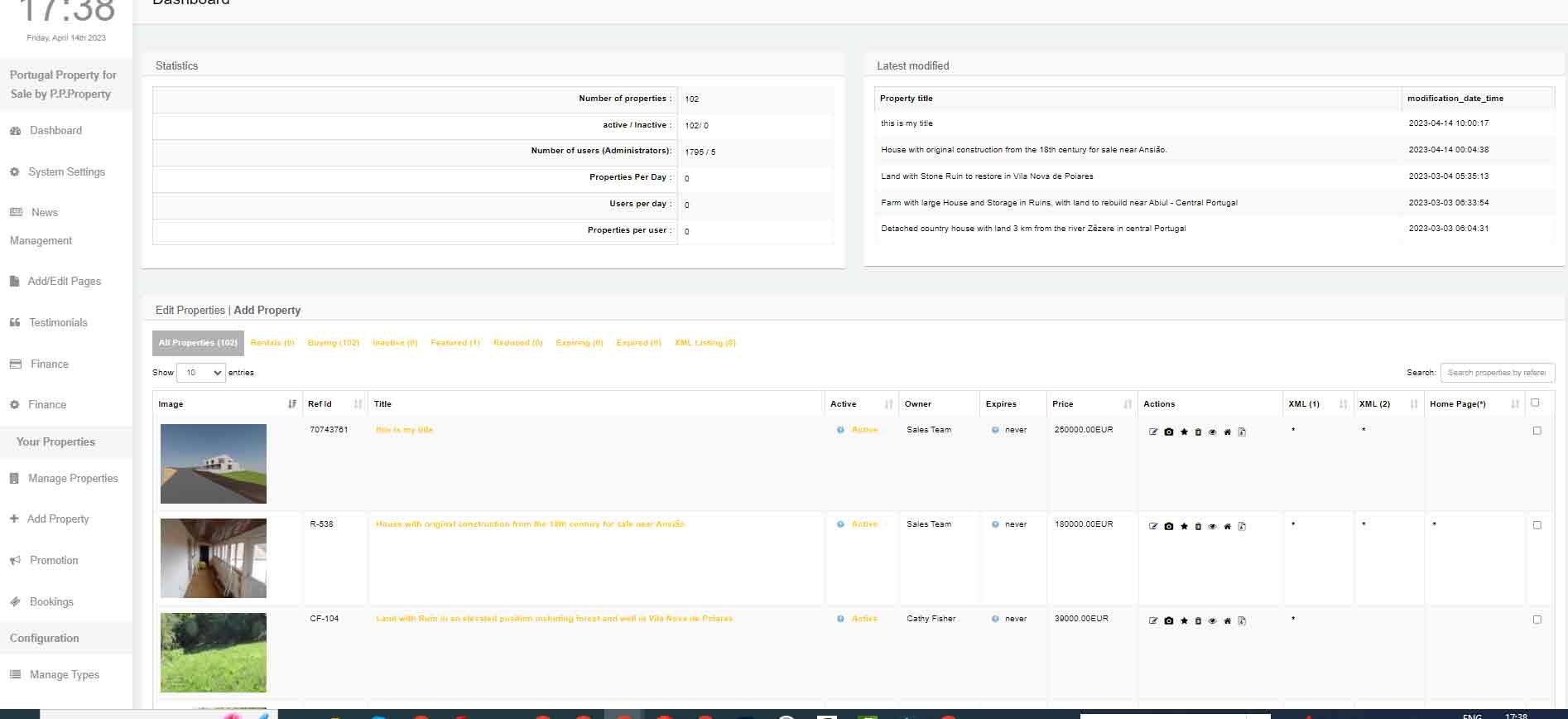Switch to Featured (1) tab
This screenshot has width=1568, height=719.
pyautogui.click(x=455, y=343)
